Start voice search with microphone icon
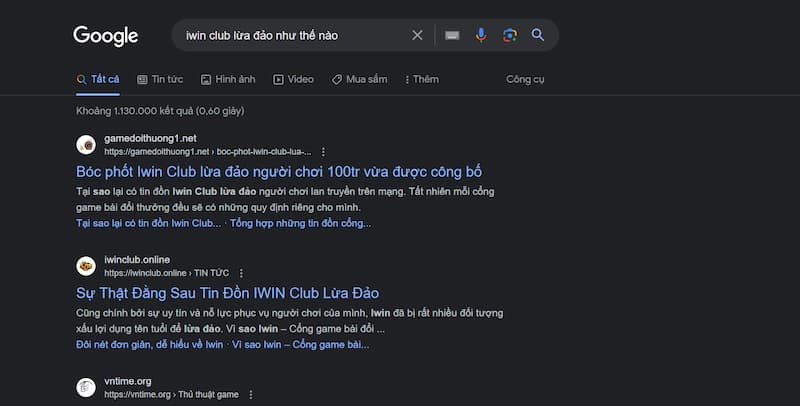 (x=481, y=36)
